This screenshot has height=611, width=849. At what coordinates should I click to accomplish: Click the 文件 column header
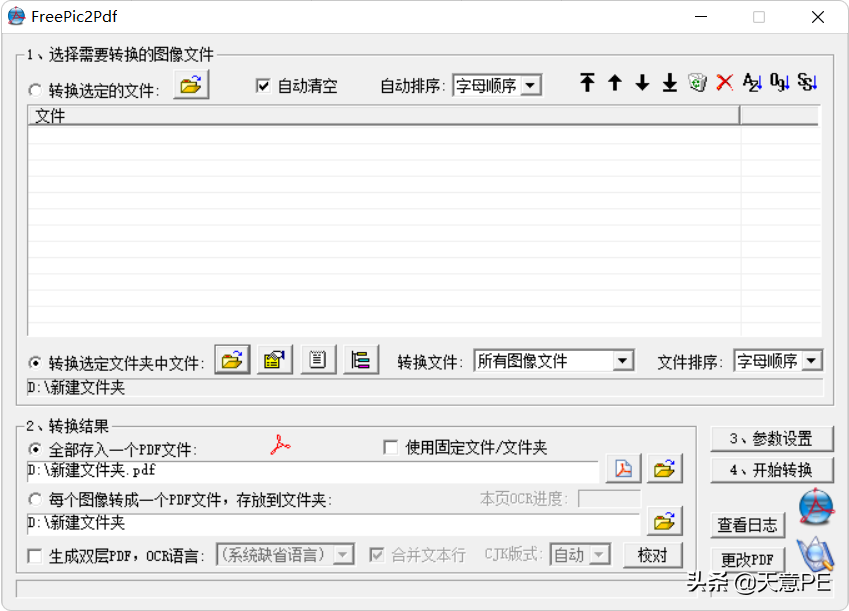[x=383, y=115]
